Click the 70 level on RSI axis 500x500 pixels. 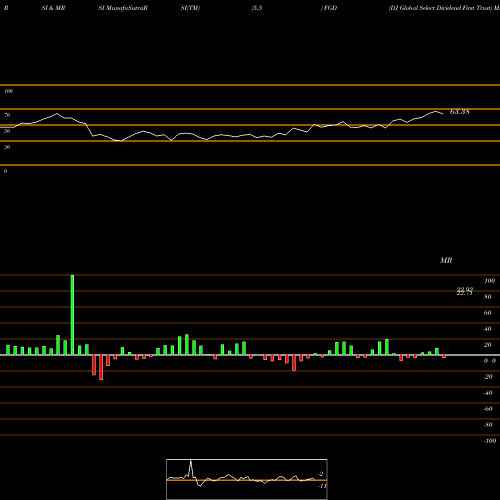[7, 115]
